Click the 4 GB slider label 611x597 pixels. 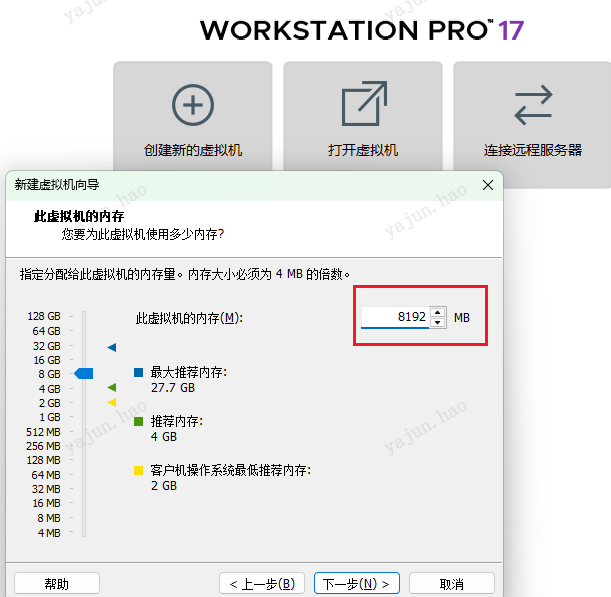(49, 389)
